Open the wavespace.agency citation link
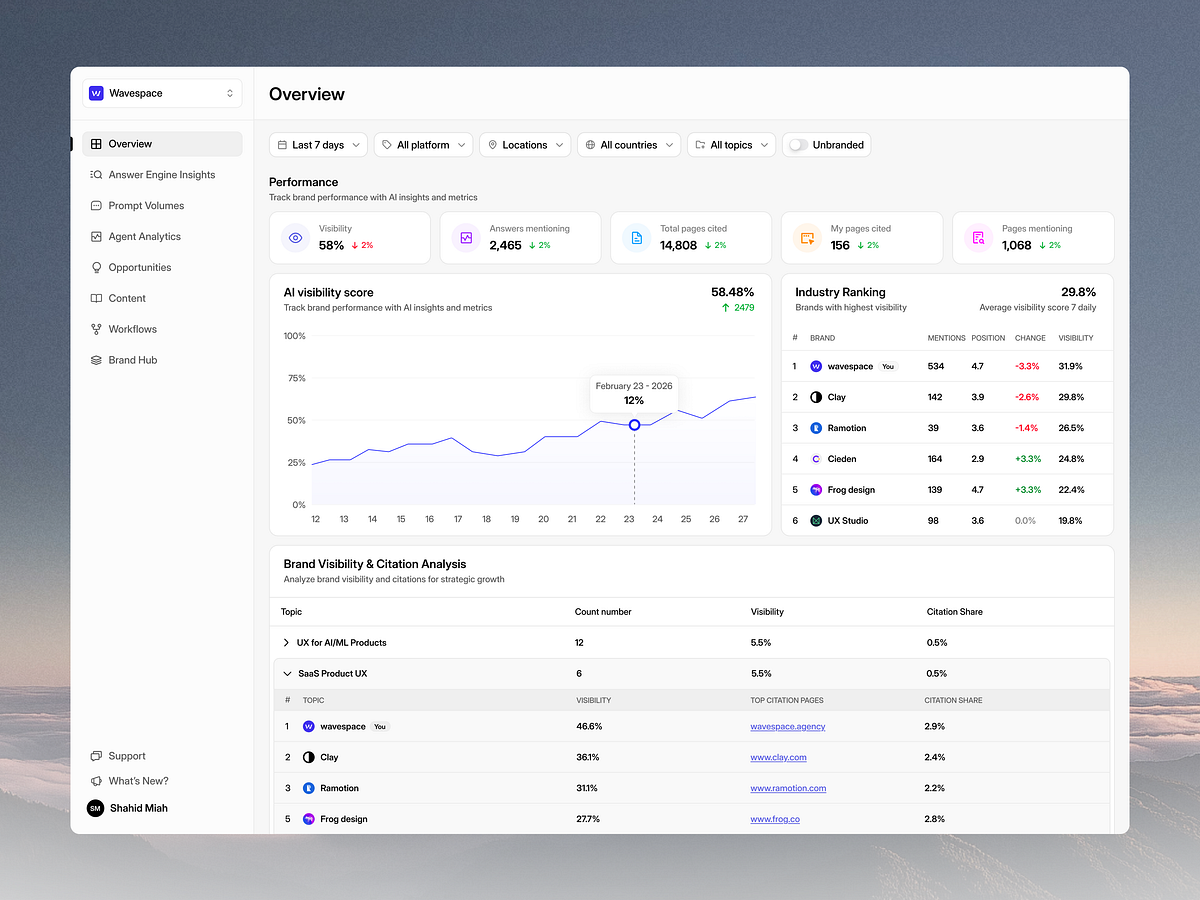1200x900 pixels. pos(787,726)
